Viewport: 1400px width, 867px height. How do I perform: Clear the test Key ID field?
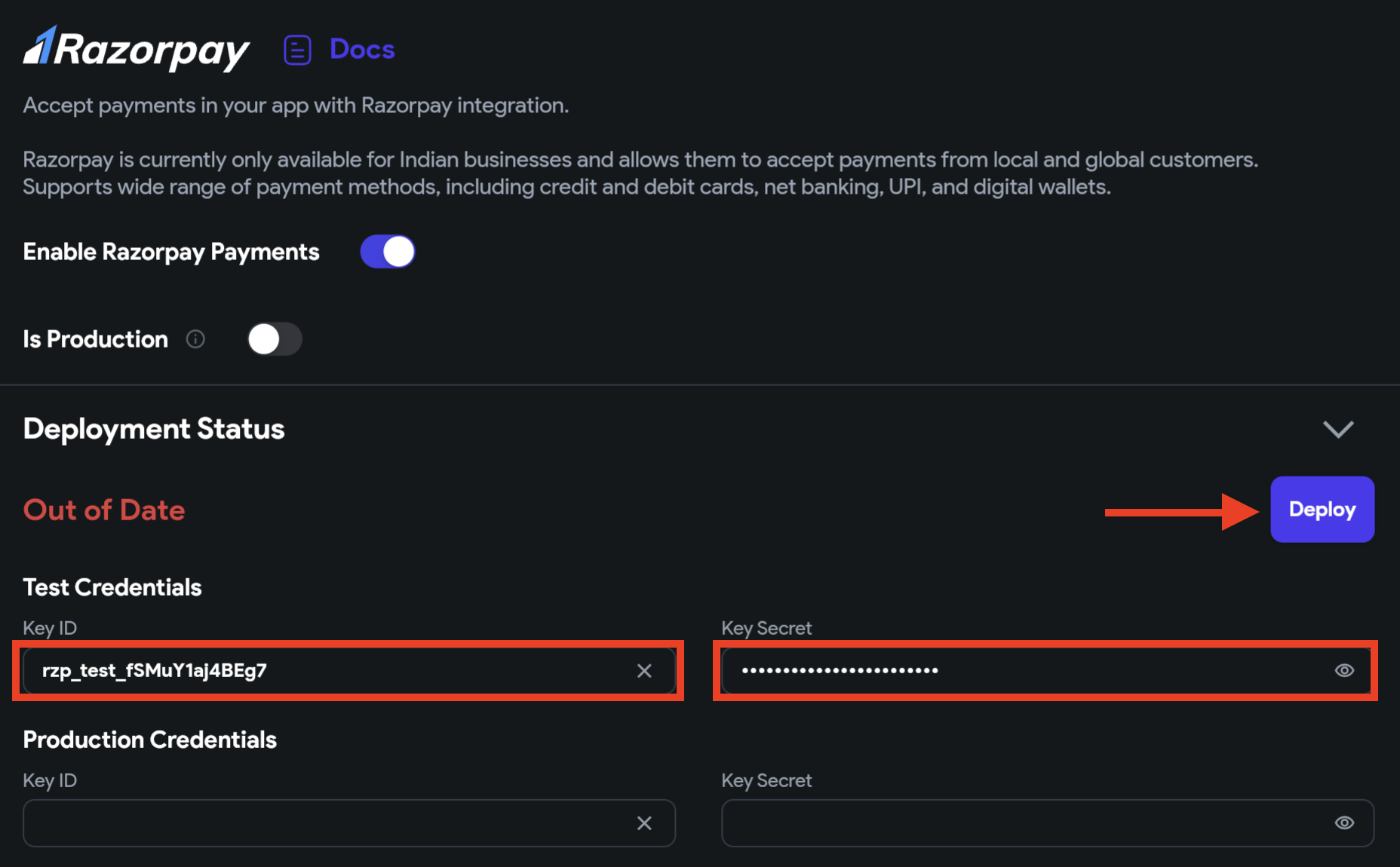tap(644, 671)
